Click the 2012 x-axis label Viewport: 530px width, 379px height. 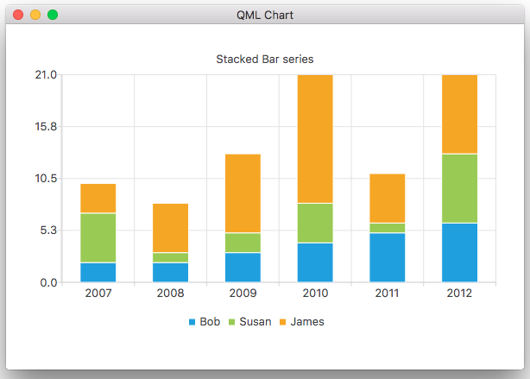point(459,293)
